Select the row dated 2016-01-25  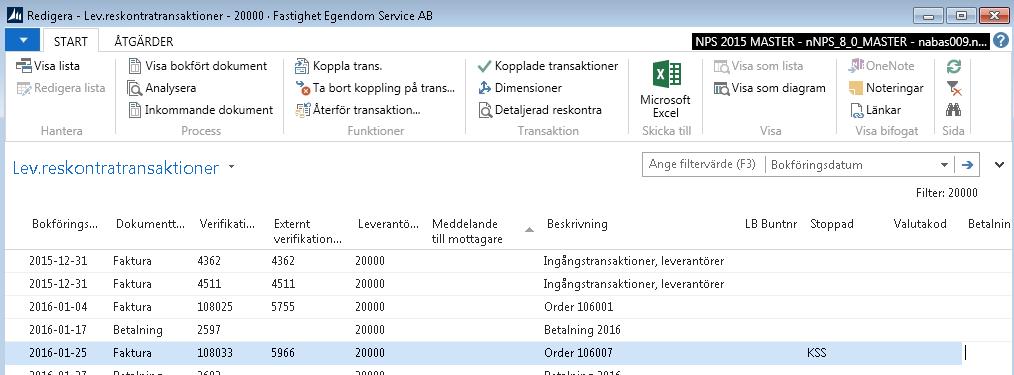pos(483,353)
